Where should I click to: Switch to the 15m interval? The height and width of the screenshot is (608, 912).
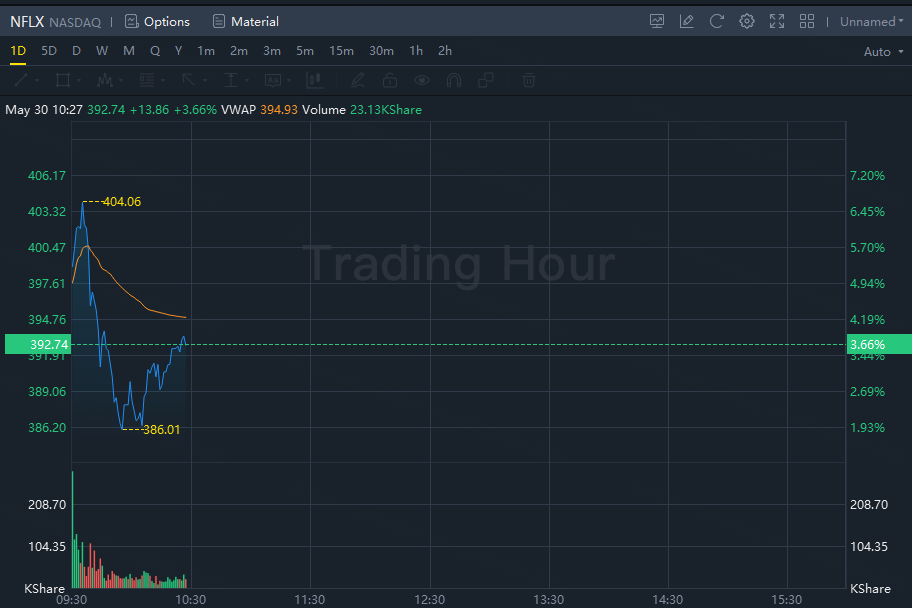(341, 51)
